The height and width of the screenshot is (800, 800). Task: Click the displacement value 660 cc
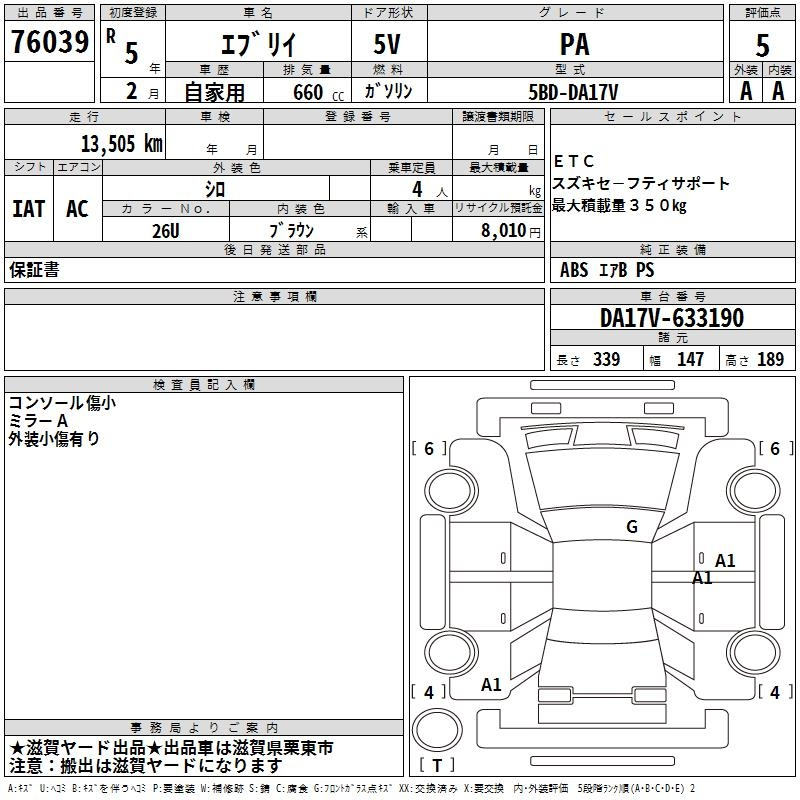318,92
